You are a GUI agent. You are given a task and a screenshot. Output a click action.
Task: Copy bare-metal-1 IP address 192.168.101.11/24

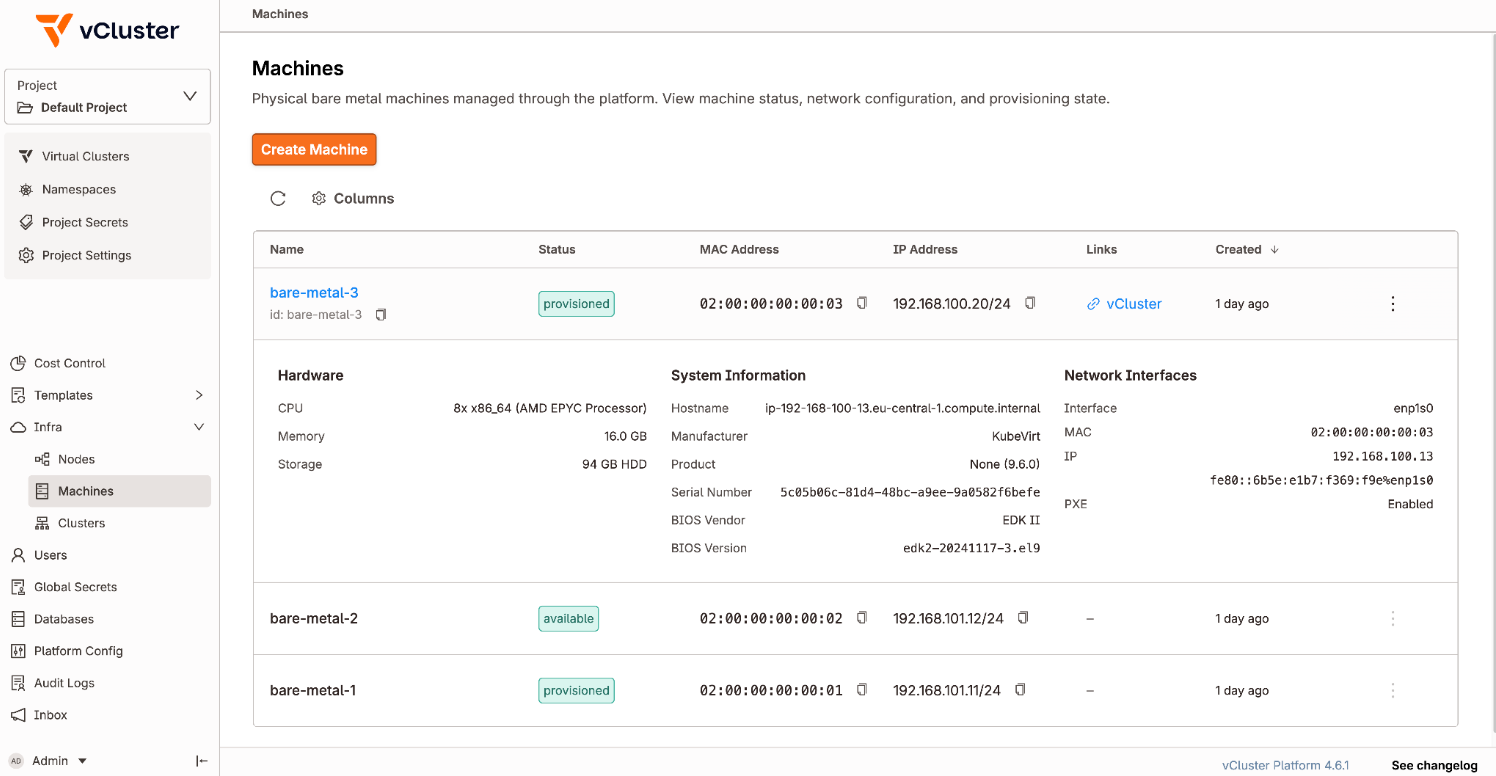[1020, 690]
